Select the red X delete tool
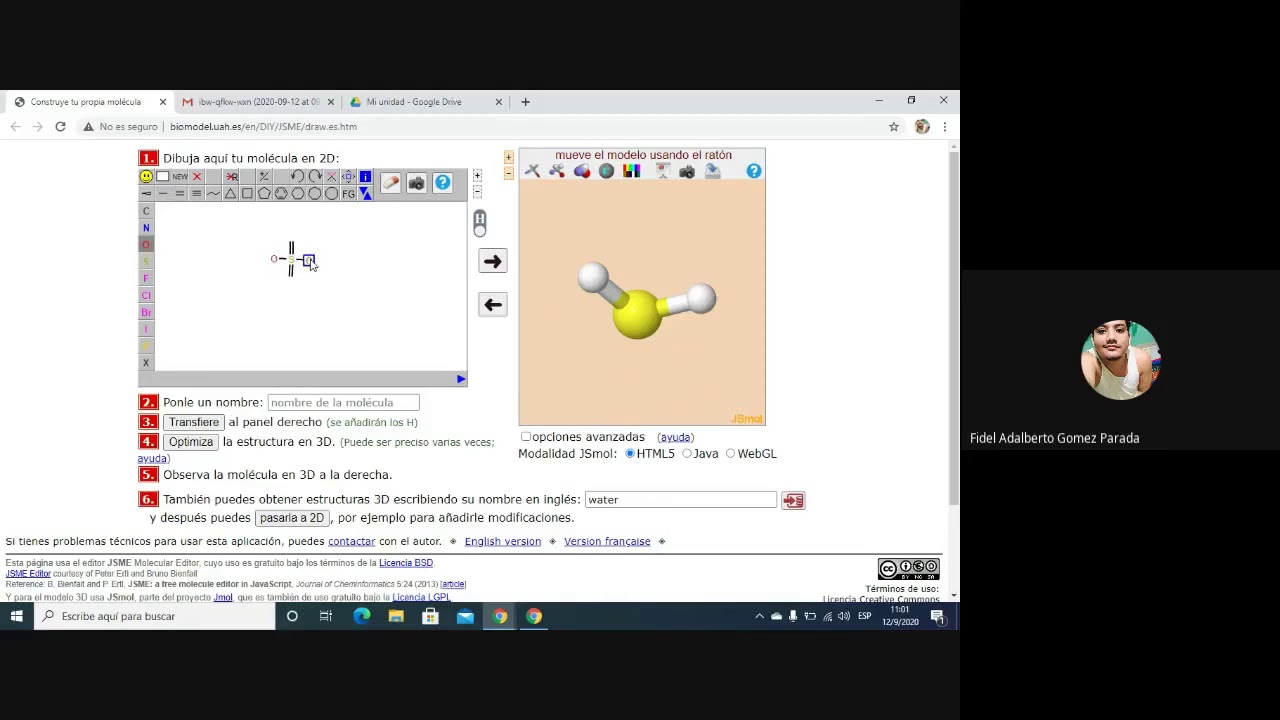Screen dimensions: 1280x720 point(197,177)
